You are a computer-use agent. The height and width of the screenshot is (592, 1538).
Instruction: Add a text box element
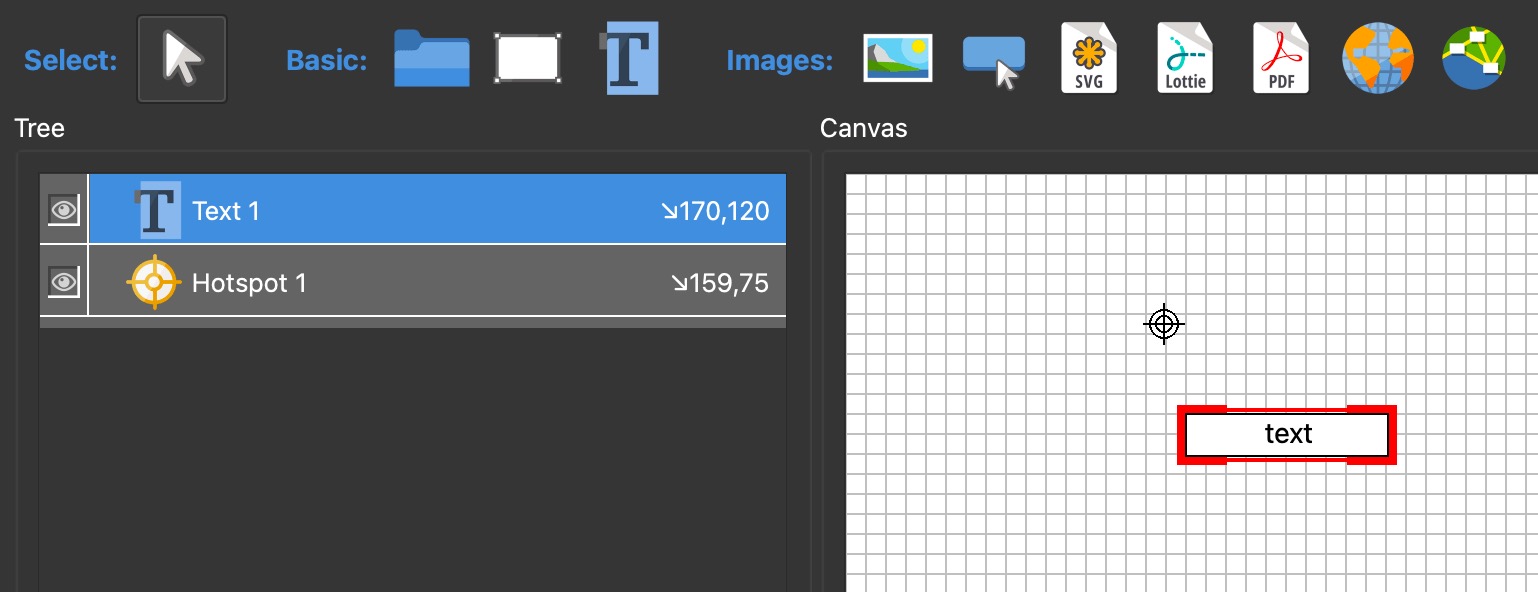[631, 59]
